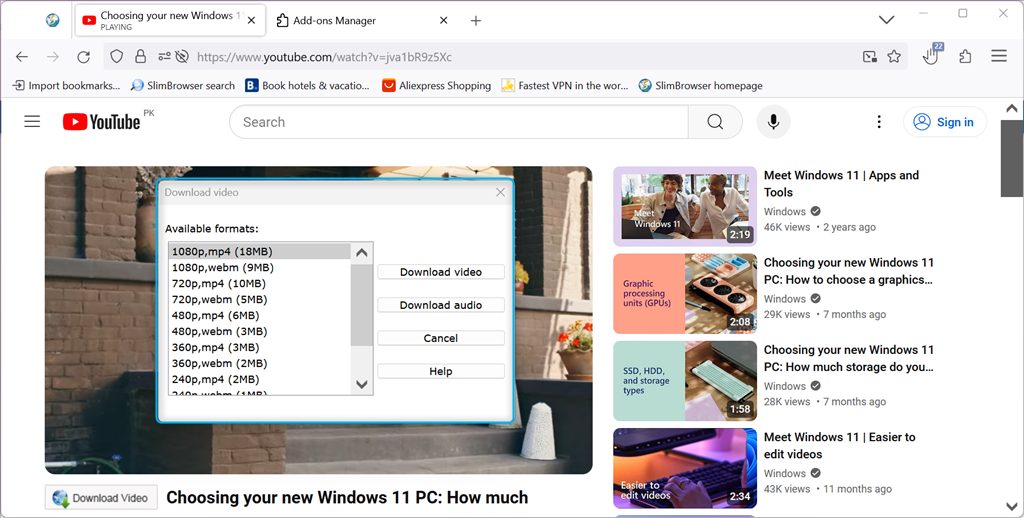Reload the current page

click(84, 57)
